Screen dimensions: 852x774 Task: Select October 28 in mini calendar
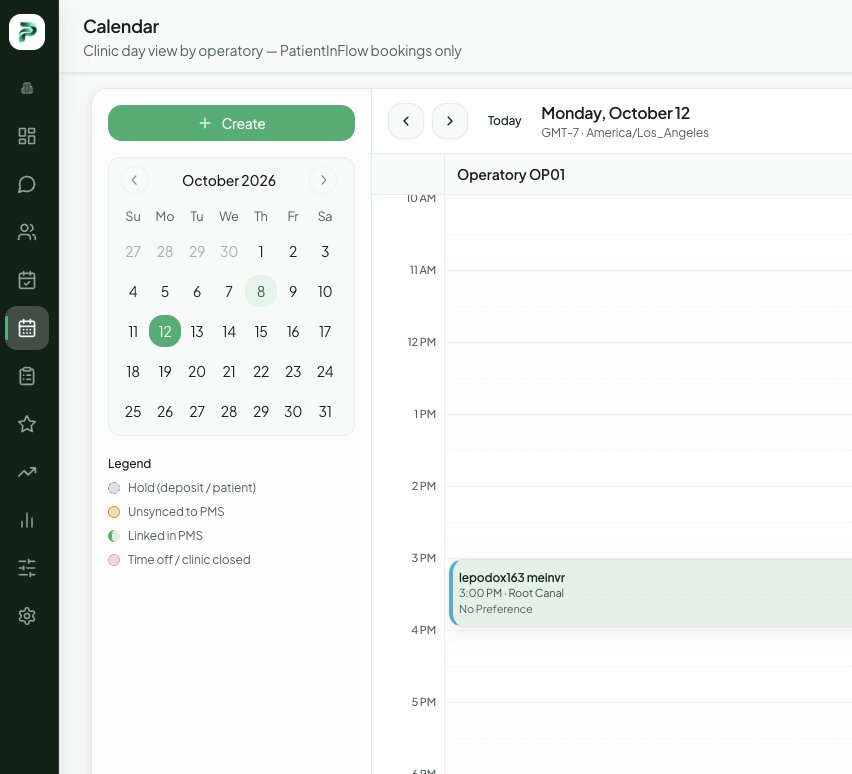229,411
